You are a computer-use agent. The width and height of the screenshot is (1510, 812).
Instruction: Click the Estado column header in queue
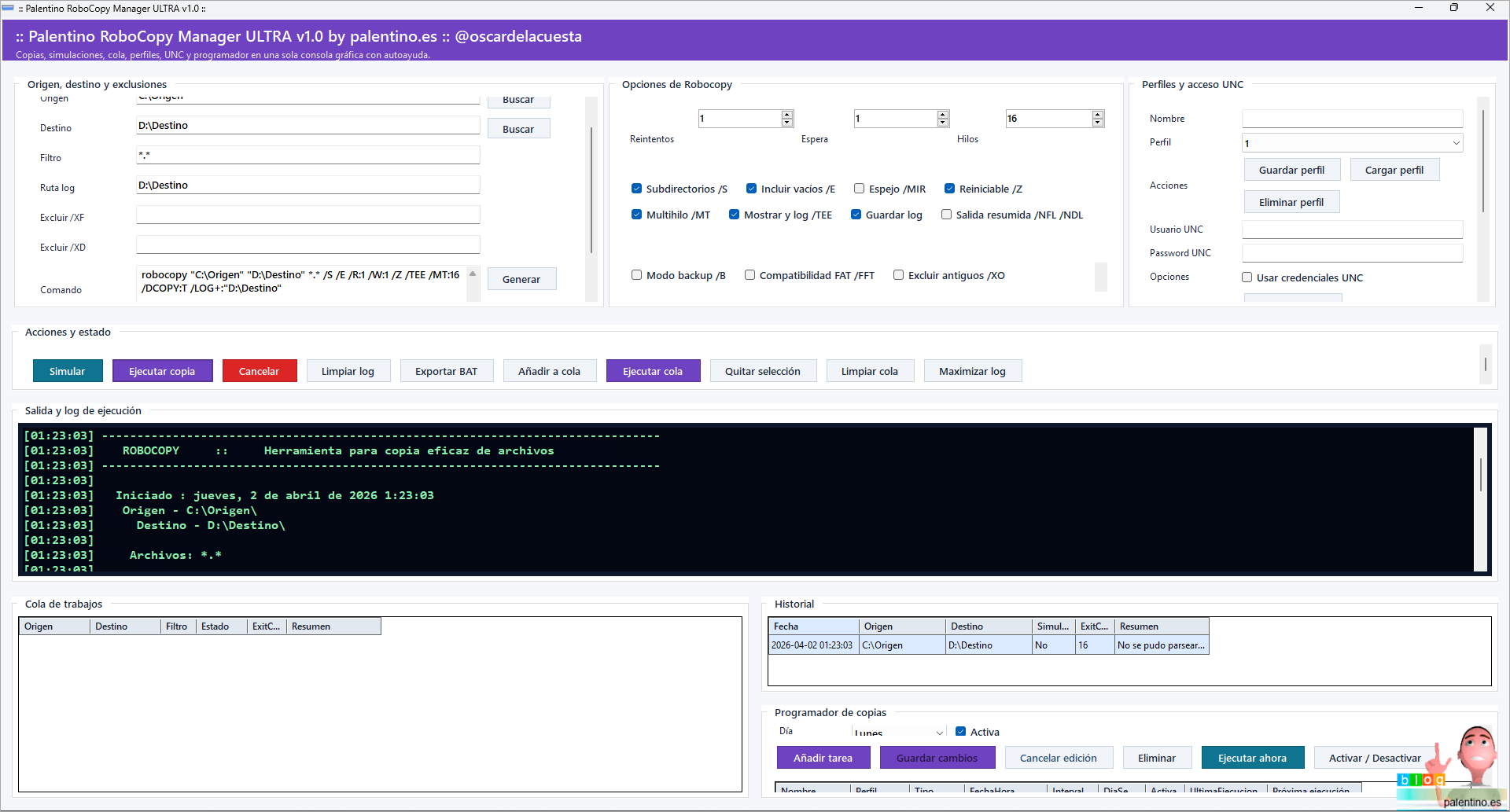tap(220, 626)
